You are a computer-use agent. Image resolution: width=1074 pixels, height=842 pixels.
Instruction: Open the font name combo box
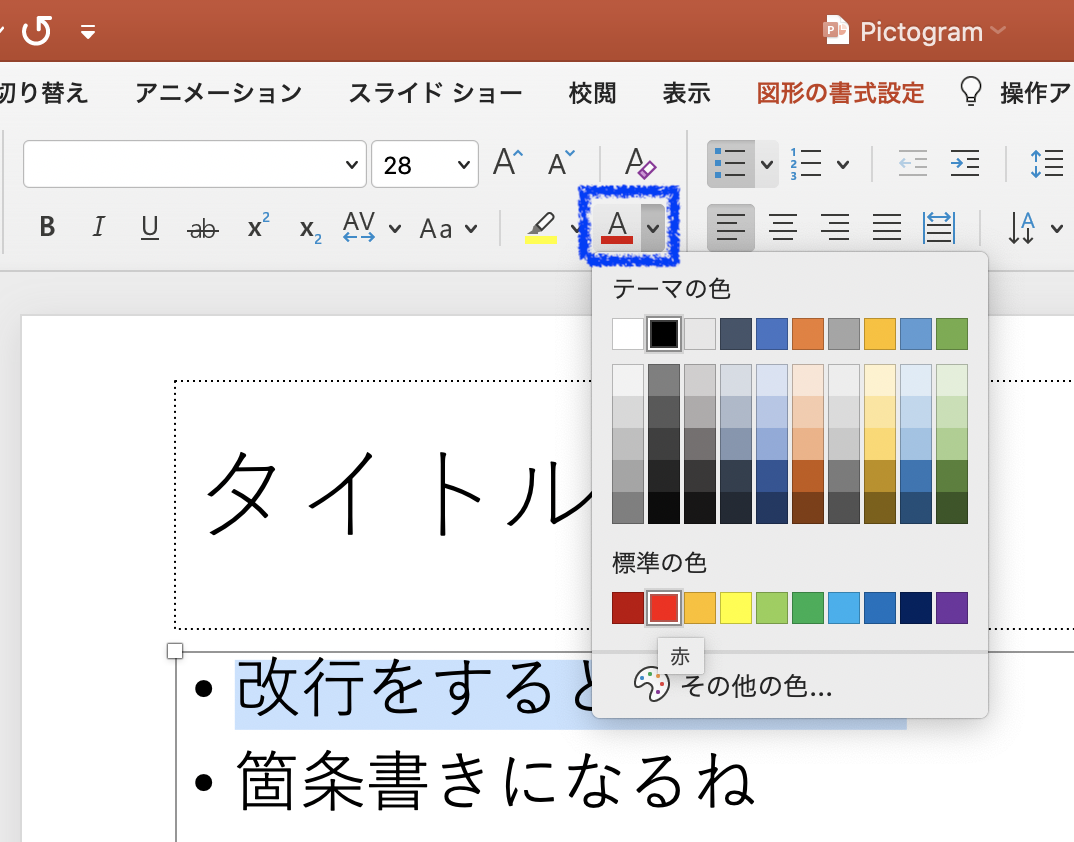[x=195, y=164]
